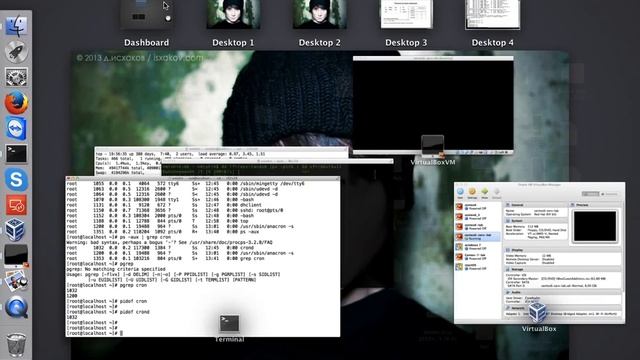Click the VirtualBox cube app badge
640x360 pixels.
538,312
